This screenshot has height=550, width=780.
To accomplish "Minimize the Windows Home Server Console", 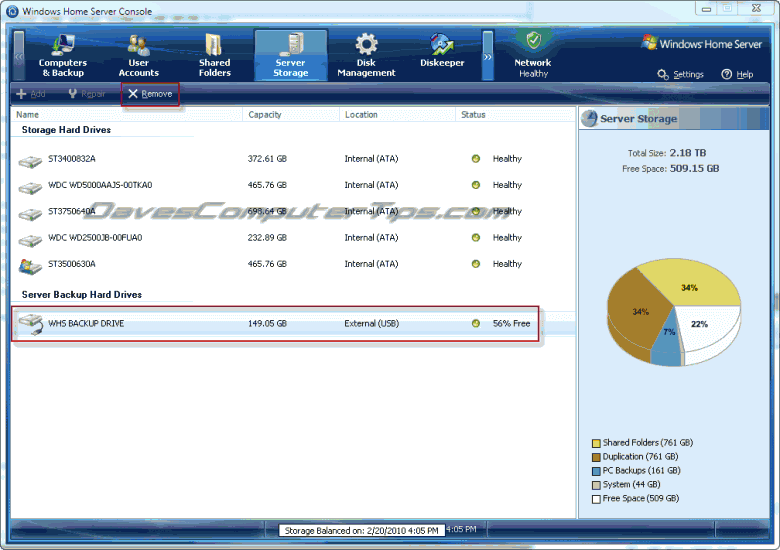I will pyautogui.click(x=706, y=8).
